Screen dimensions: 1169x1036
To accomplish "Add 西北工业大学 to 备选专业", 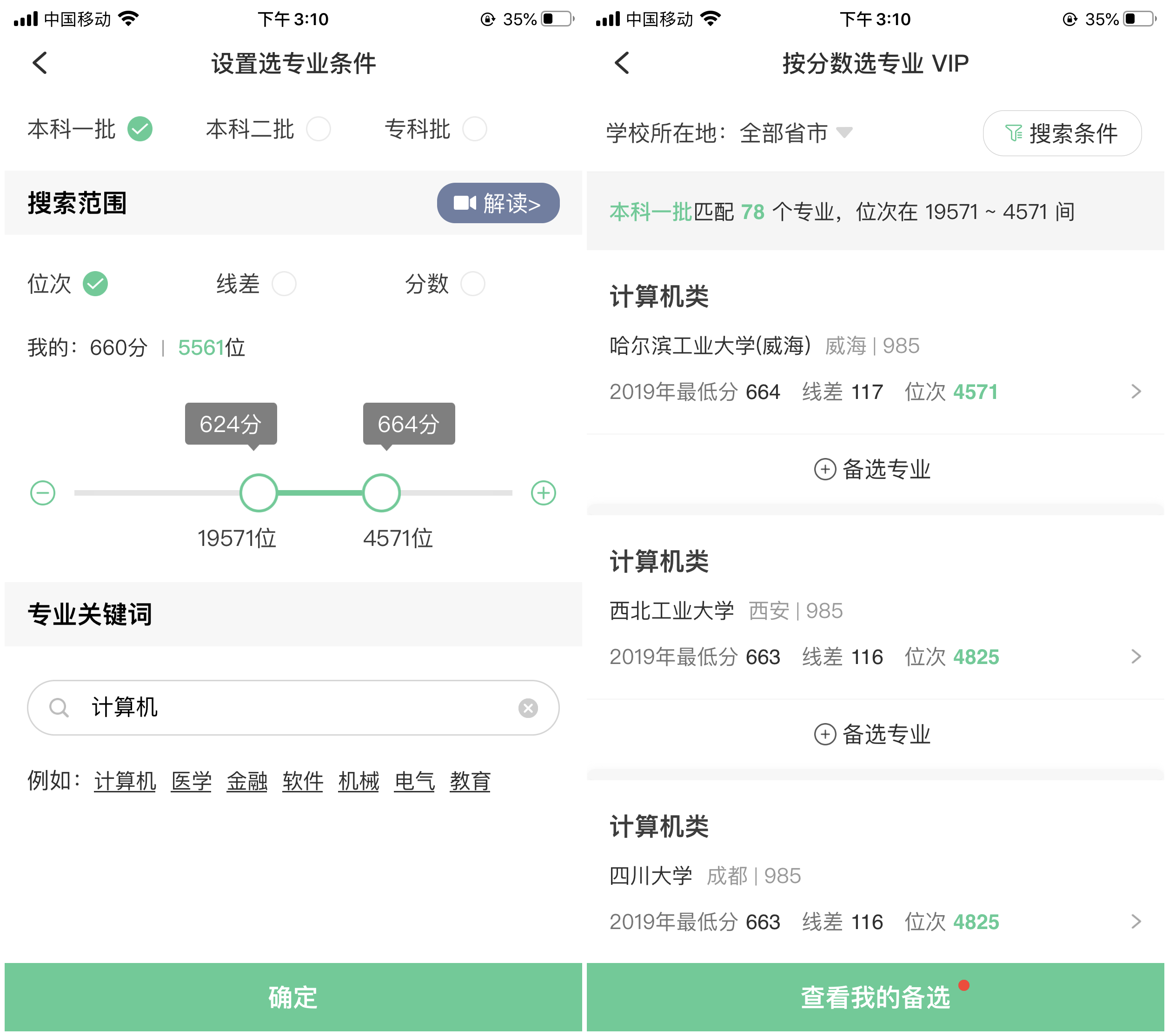I will pos(872,734).
